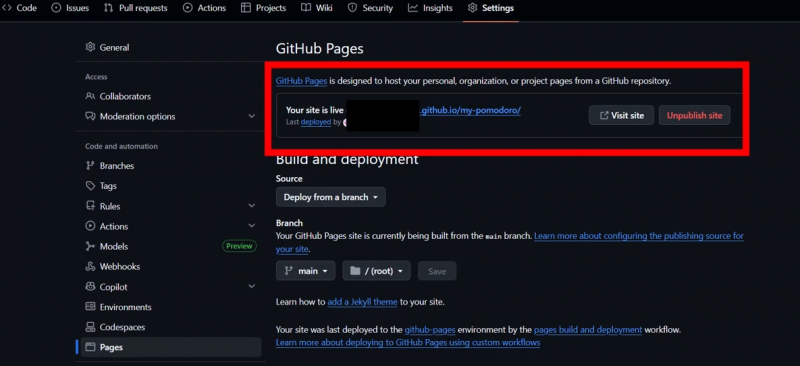Viewport: 800px width, 366px height.
Task: Open the GitHub Pages documentation link
Action: click(302, 81)
